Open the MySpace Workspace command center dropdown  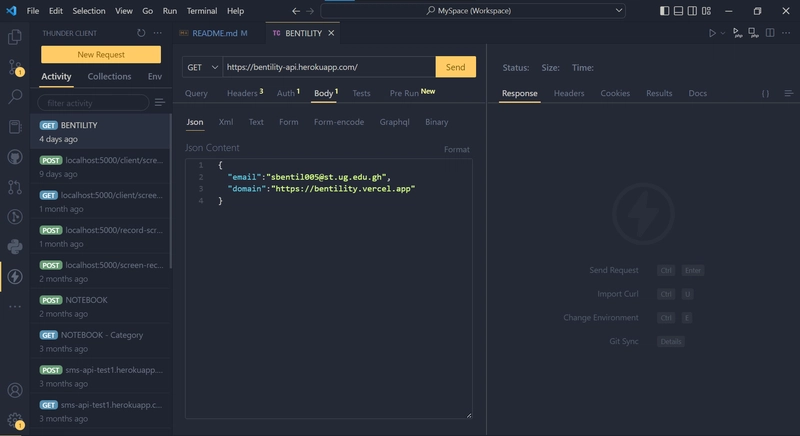click(618, 11)
